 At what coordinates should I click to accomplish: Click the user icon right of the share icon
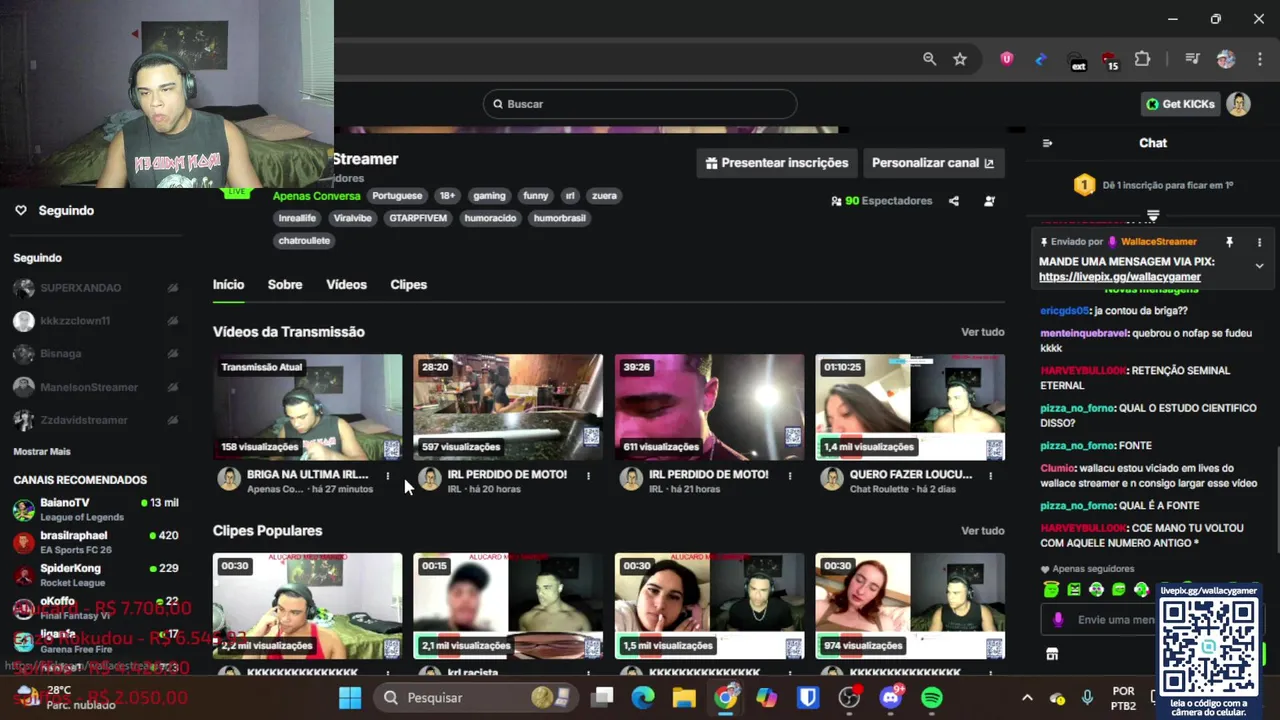pyautogui.click(x=990, y=201)
